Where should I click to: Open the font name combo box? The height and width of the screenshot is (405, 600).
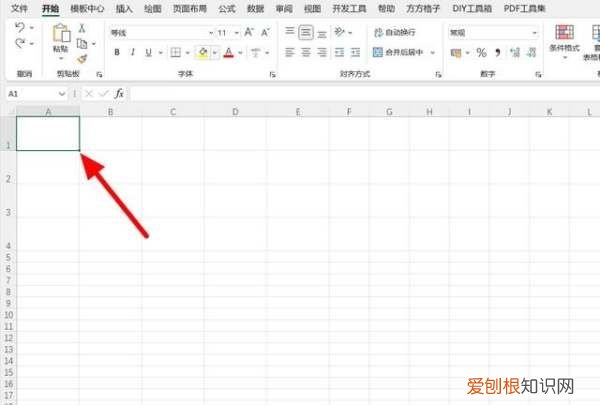[x=161, y=33]
